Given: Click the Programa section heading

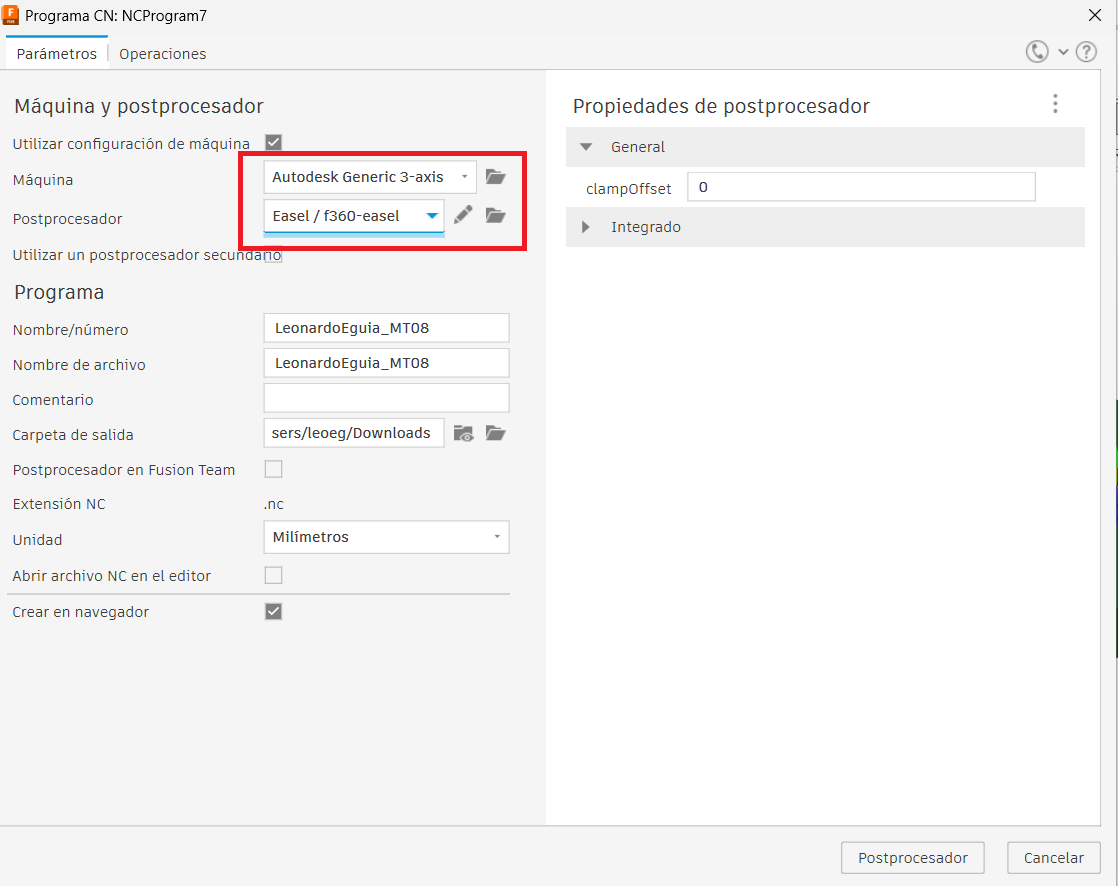Looking at the screenshot, I should 59,292.
